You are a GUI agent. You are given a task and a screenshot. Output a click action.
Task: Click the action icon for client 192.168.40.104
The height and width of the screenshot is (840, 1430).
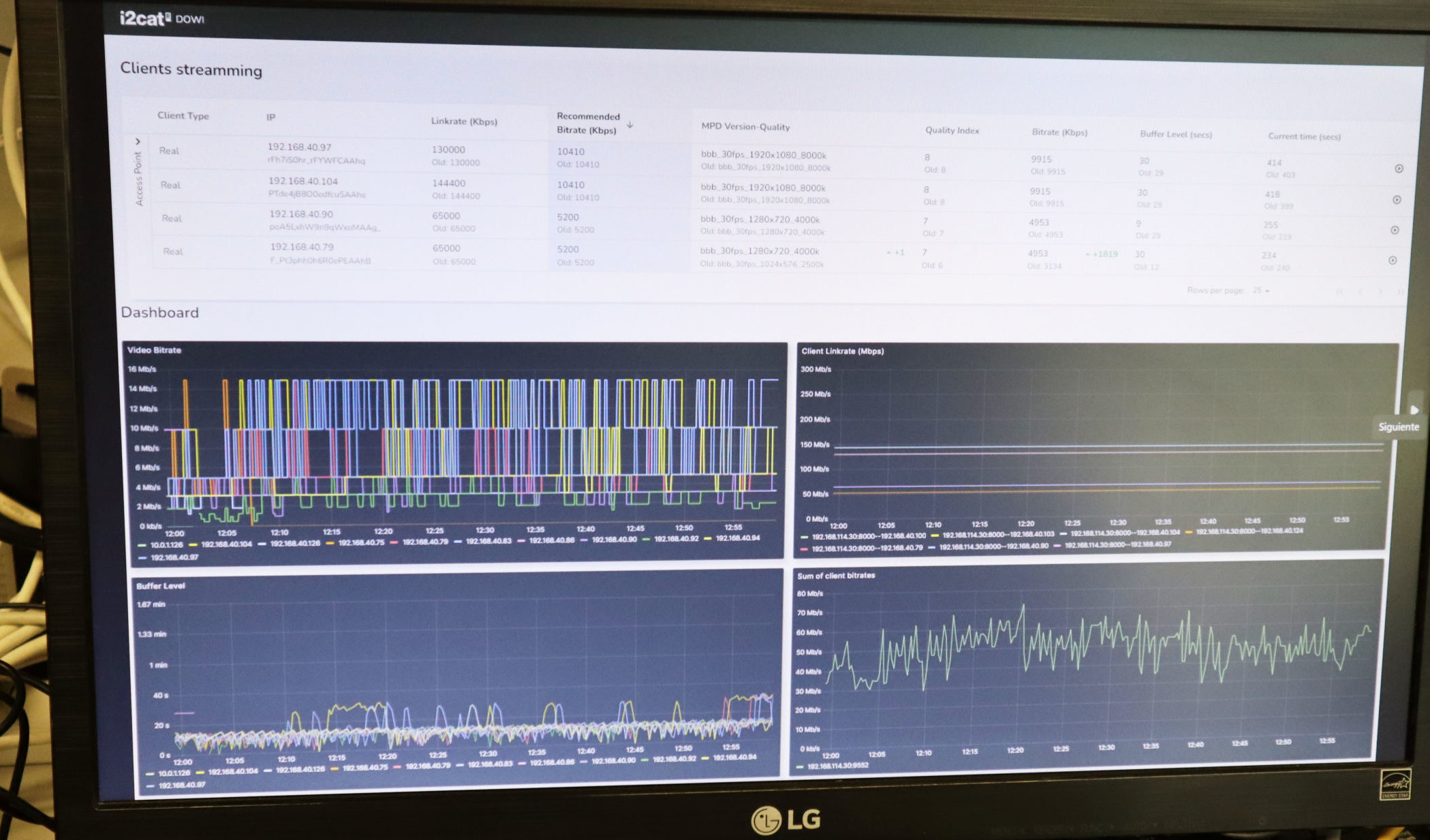pyautogui.click(x=1397, y=200)
